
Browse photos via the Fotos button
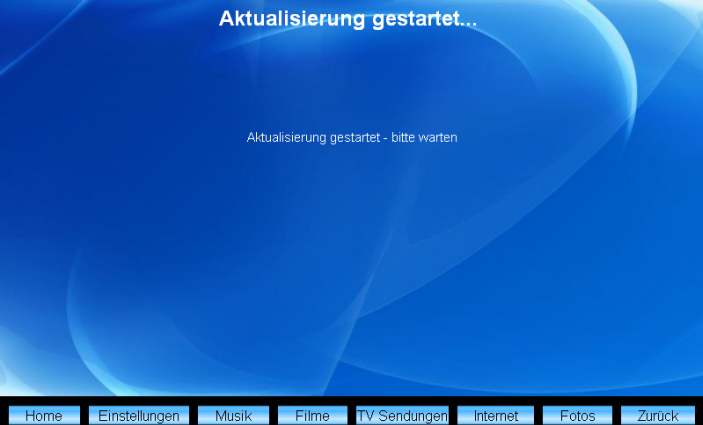(x=577, y=415)
